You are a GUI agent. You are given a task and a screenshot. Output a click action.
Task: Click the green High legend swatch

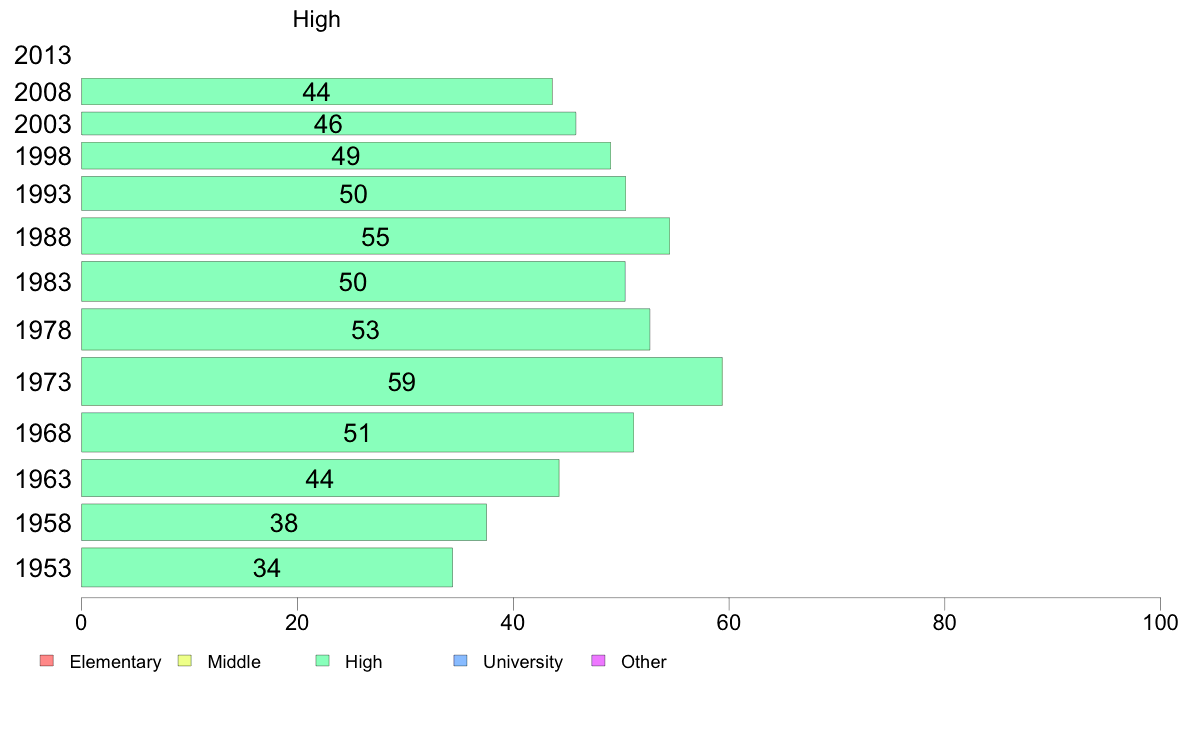(x=322, y=661)
